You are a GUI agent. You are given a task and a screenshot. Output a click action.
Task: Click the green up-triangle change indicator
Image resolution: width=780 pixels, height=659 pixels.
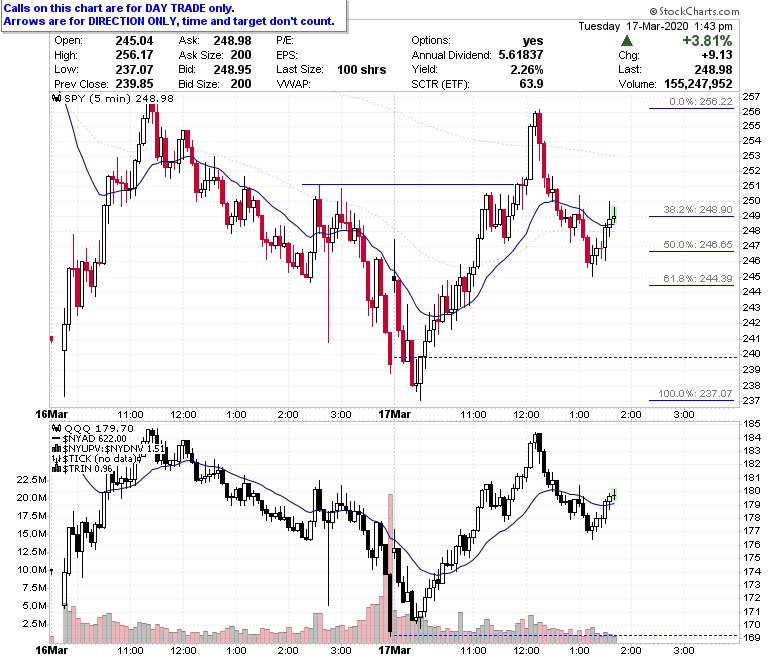pos(627,40)
